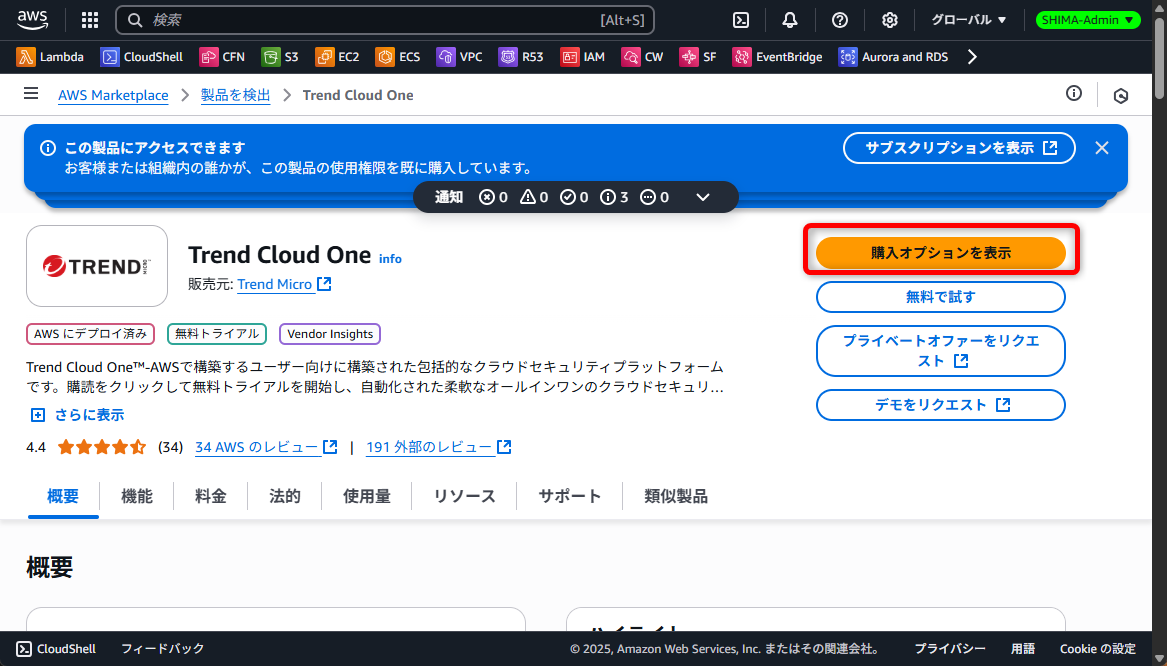
Task: Open the SHIMA-Admin account menu
Action: coord(1087,20)
